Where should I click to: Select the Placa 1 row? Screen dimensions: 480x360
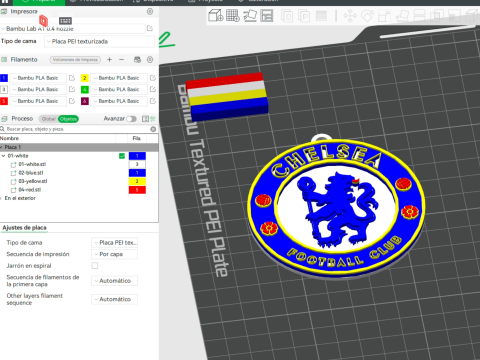(79, 147)
